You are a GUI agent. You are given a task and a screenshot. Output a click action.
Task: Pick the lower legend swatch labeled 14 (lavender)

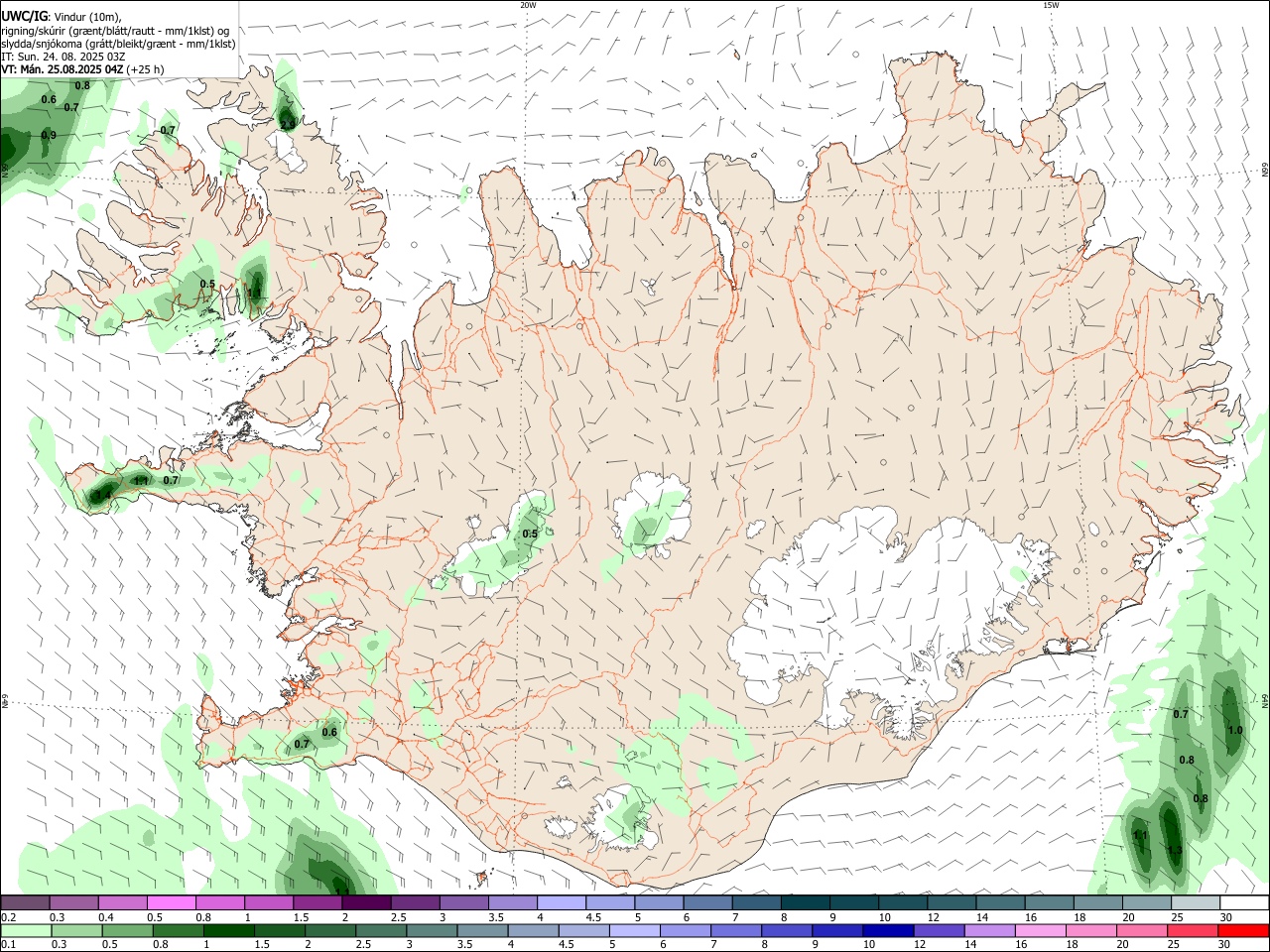tap(990, 930)
